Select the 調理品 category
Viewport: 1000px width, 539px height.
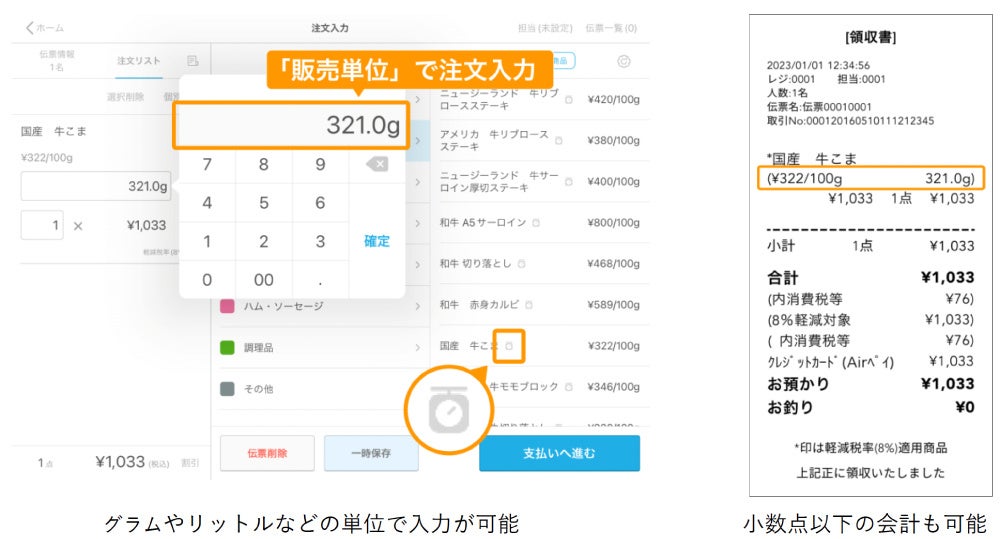tap(321, 348)
